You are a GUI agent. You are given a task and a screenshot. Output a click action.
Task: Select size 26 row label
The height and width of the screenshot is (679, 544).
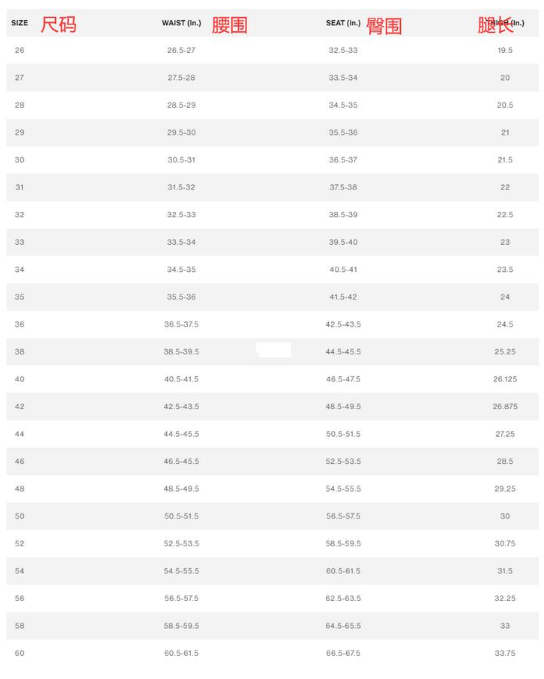tap(19, 50)
